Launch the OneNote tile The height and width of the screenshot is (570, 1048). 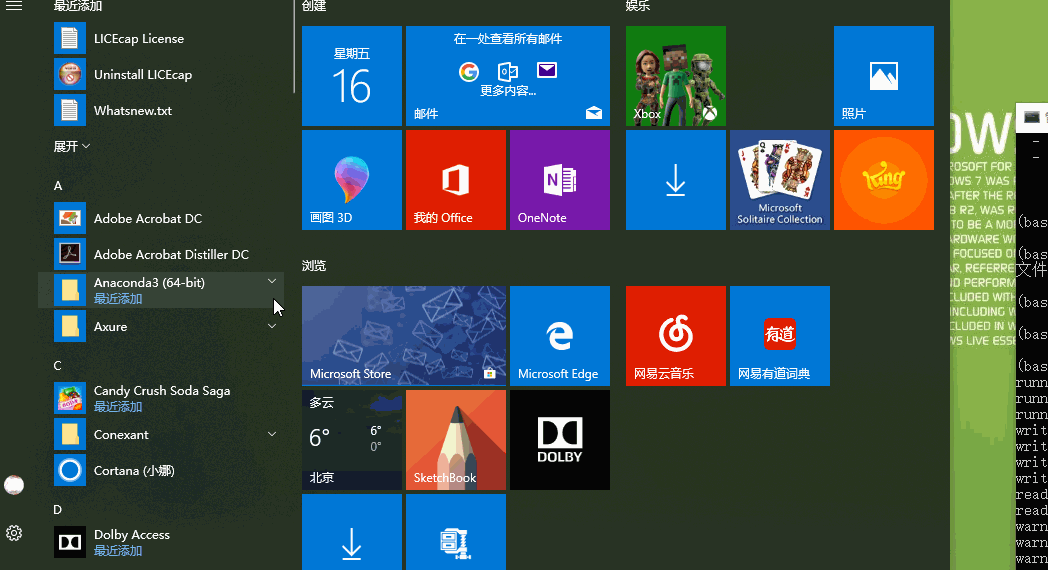pos(559,180)
